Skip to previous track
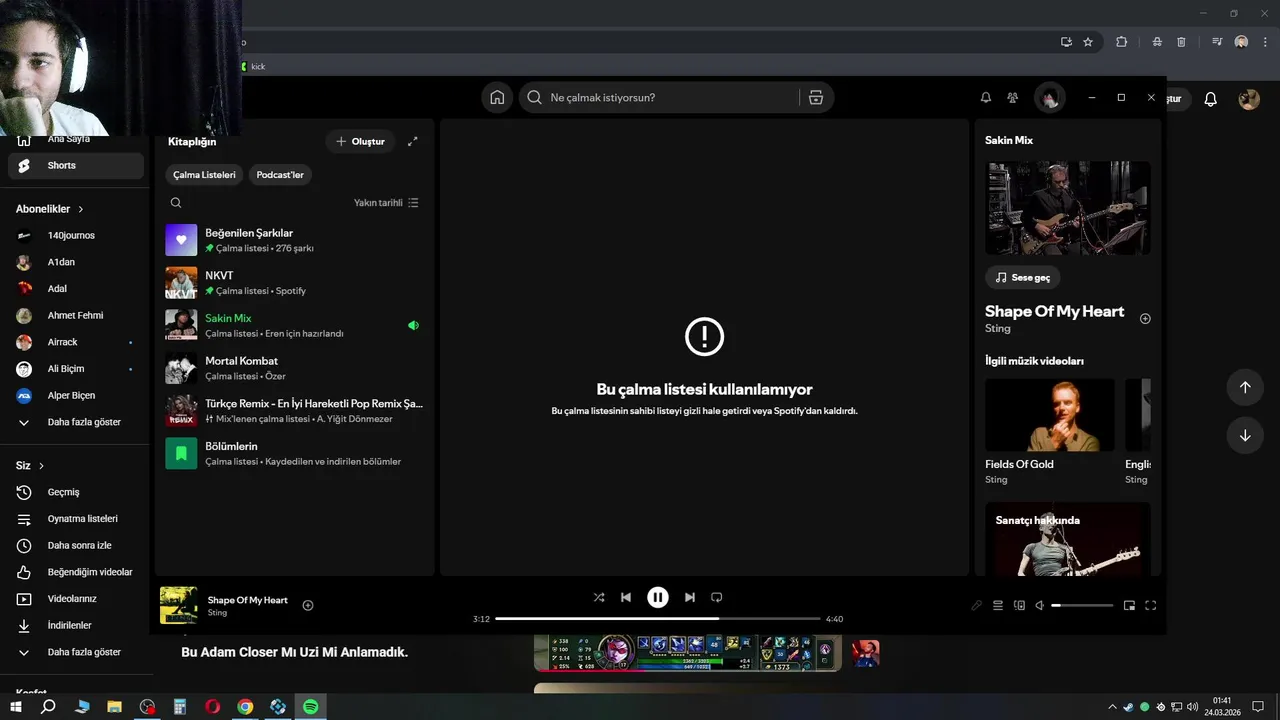This screenshot has width=1280, height=720. click(626, 597)
